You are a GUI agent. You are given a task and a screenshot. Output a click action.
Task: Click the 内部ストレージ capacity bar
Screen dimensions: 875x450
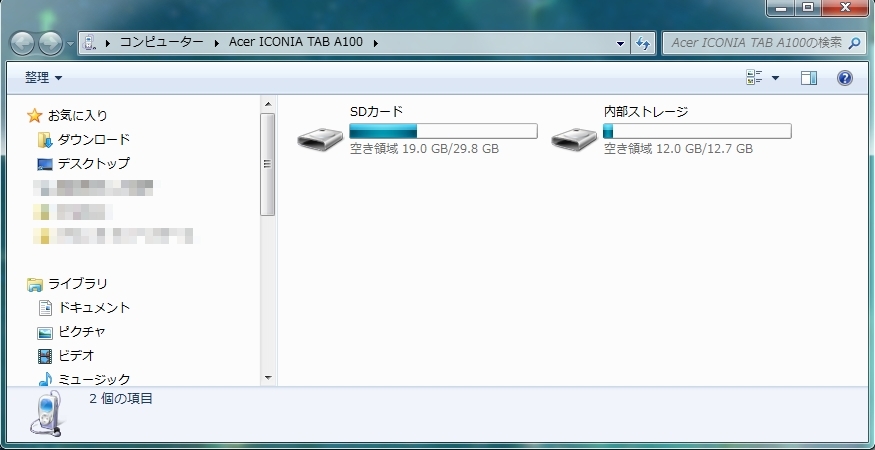pyautogui.click(x=697, y=131)
